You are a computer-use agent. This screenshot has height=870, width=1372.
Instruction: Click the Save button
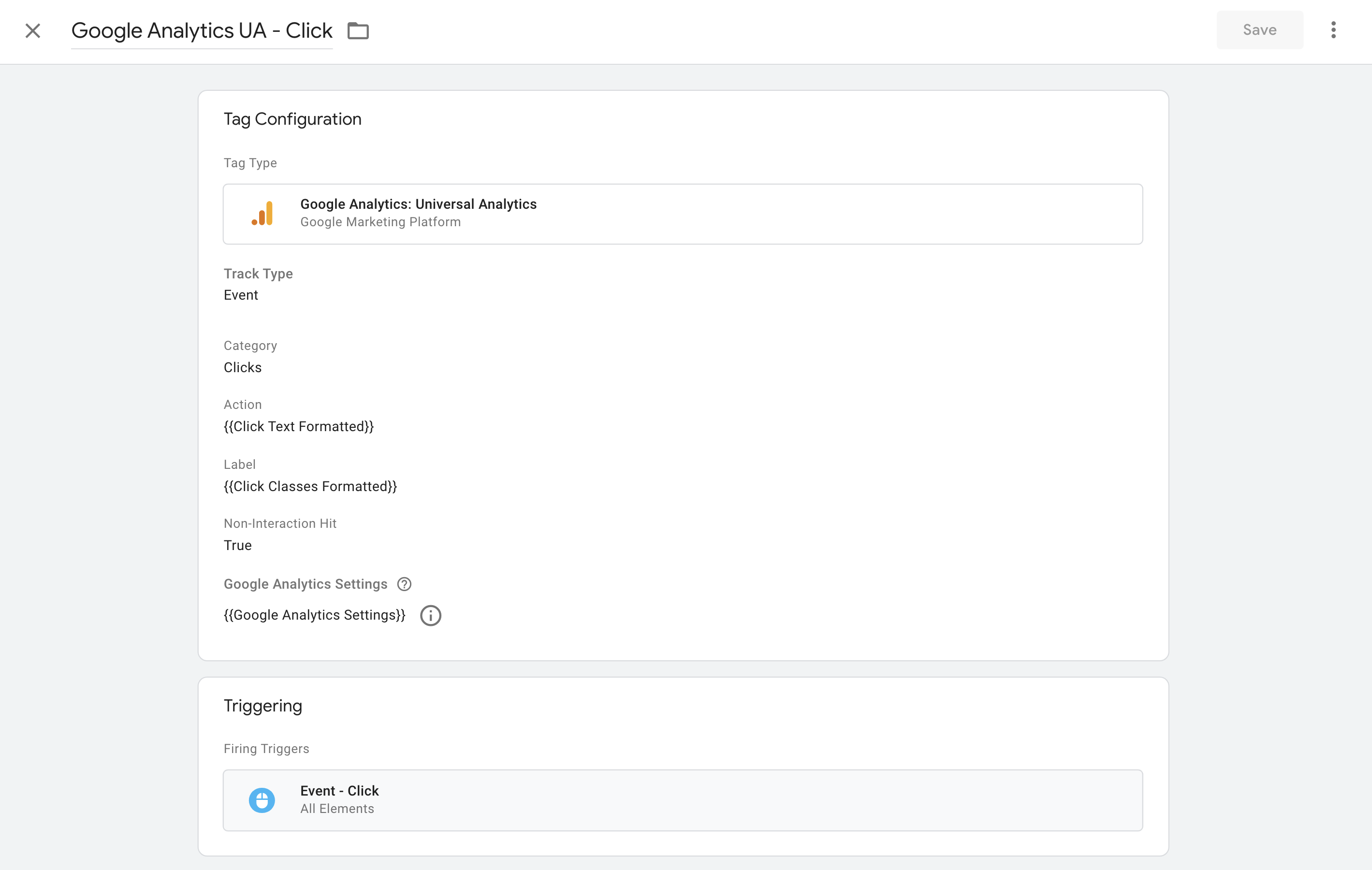coord(1259,29)
